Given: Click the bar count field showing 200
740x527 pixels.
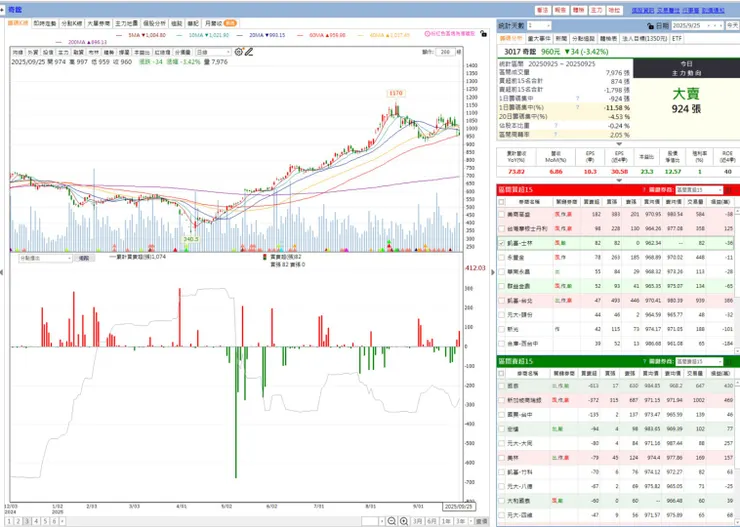Looking at the screenshot, I should (x=446, y=52).
